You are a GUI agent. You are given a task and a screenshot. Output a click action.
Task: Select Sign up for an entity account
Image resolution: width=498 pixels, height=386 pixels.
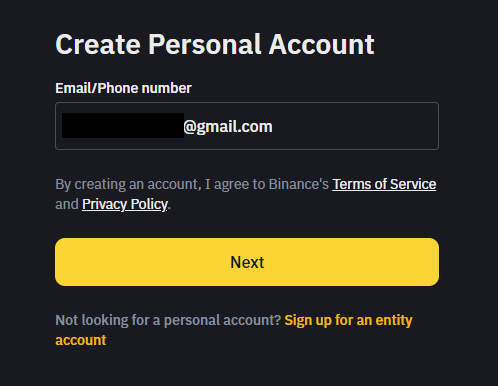tap(234, 330)
